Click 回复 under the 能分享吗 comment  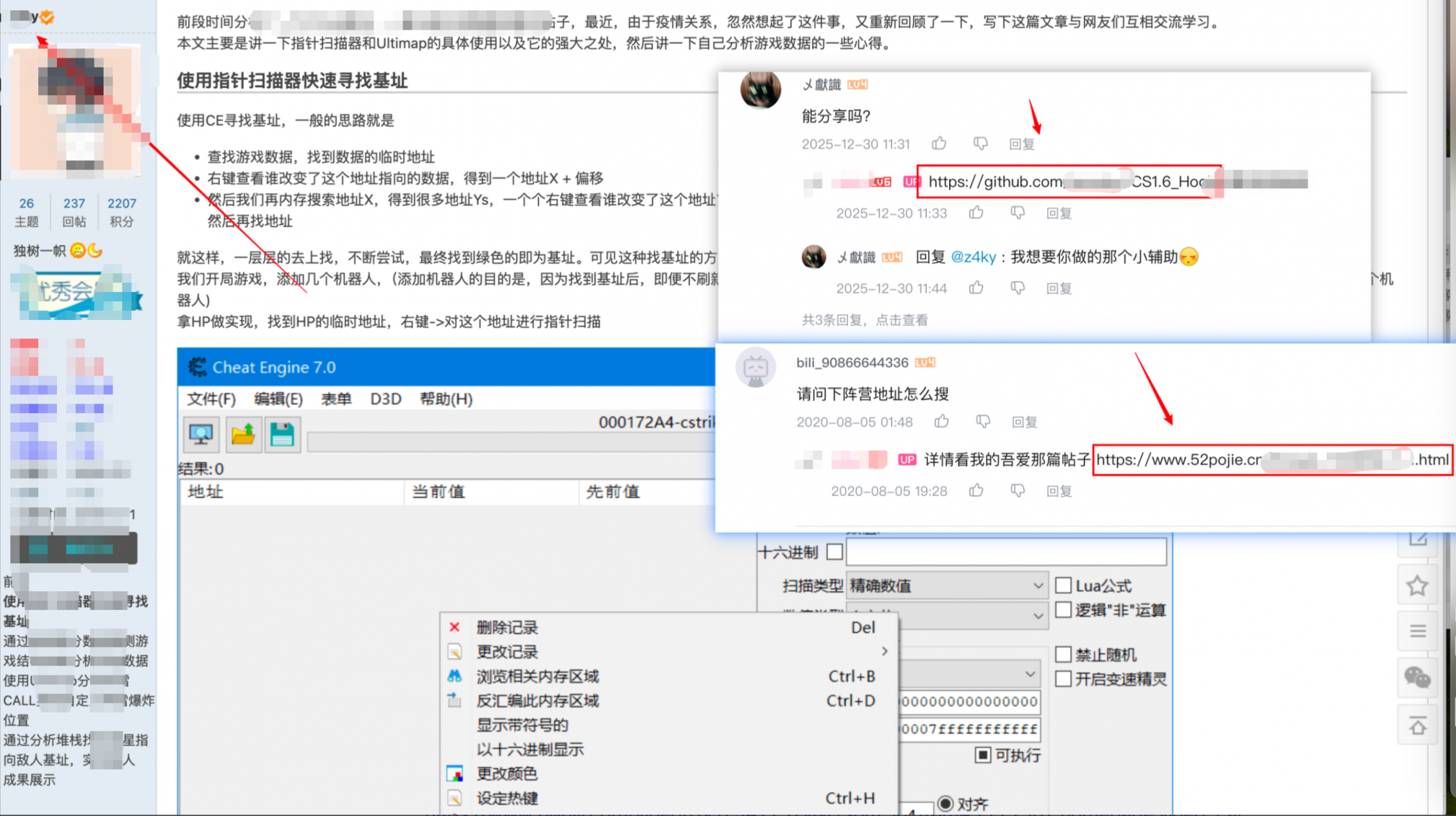point(1022,144)
